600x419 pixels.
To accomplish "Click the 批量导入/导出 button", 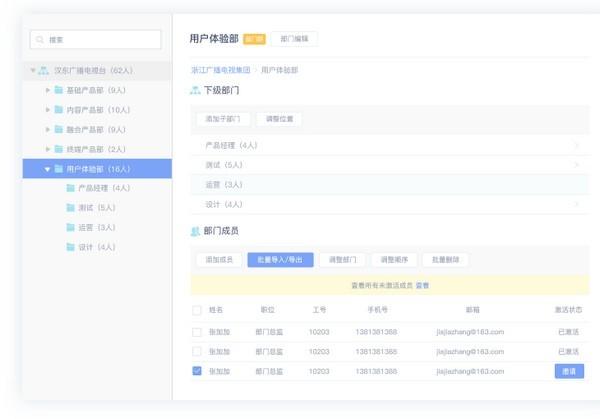I will click(280, 259).
